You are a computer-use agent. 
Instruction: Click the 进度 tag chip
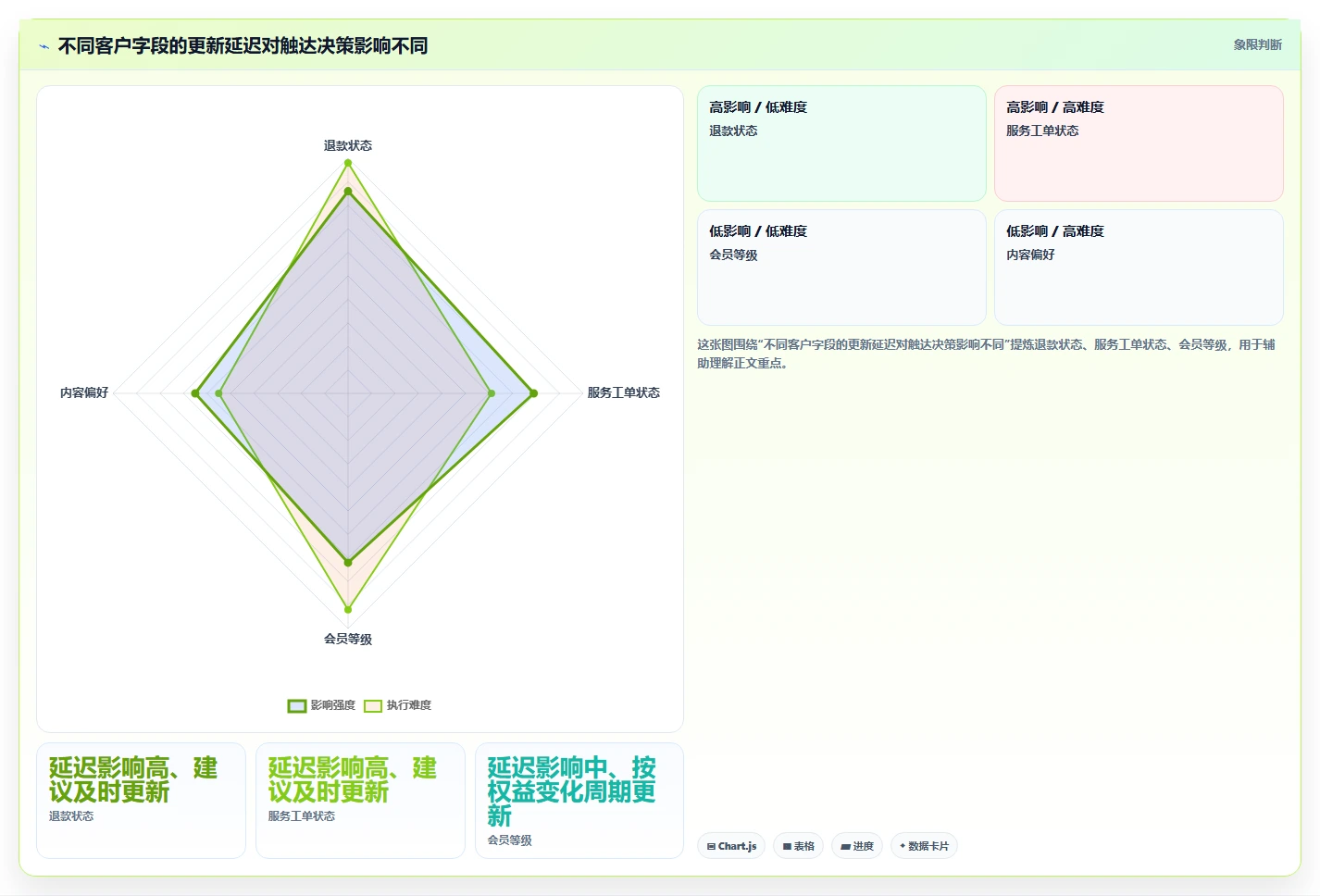coord(857,846)
